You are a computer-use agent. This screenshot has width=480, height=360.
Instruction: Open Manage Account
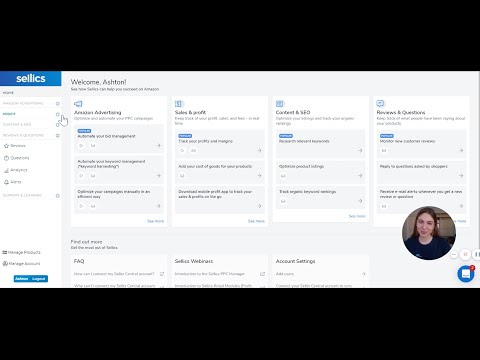[x=21, y=264]
